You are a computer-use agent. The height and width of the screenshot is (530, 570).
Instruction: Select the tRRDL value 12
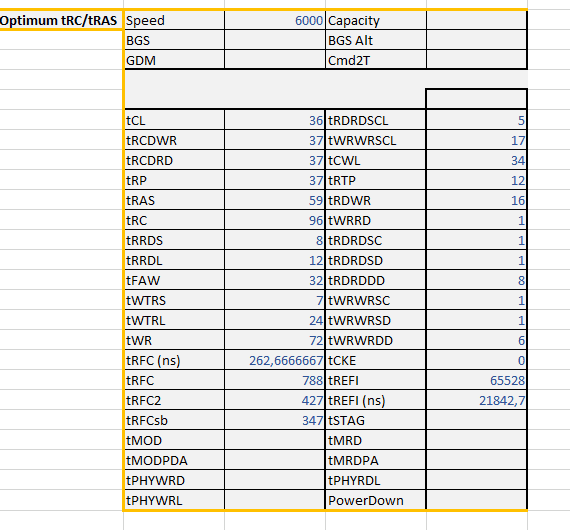[275, 260]
